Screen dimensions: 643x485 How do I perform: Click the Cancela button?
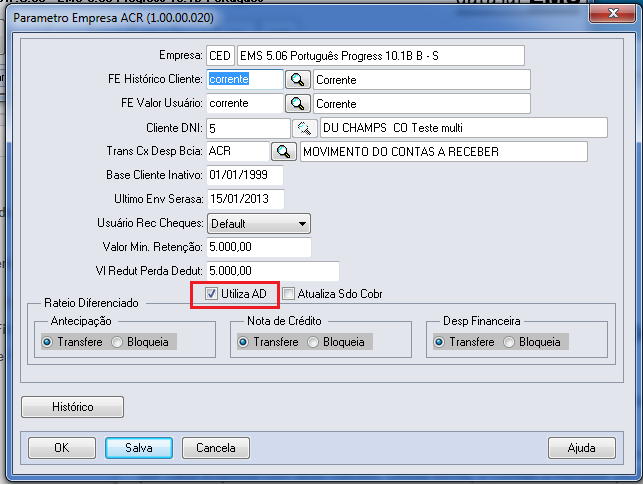click(x=216, y=448)
